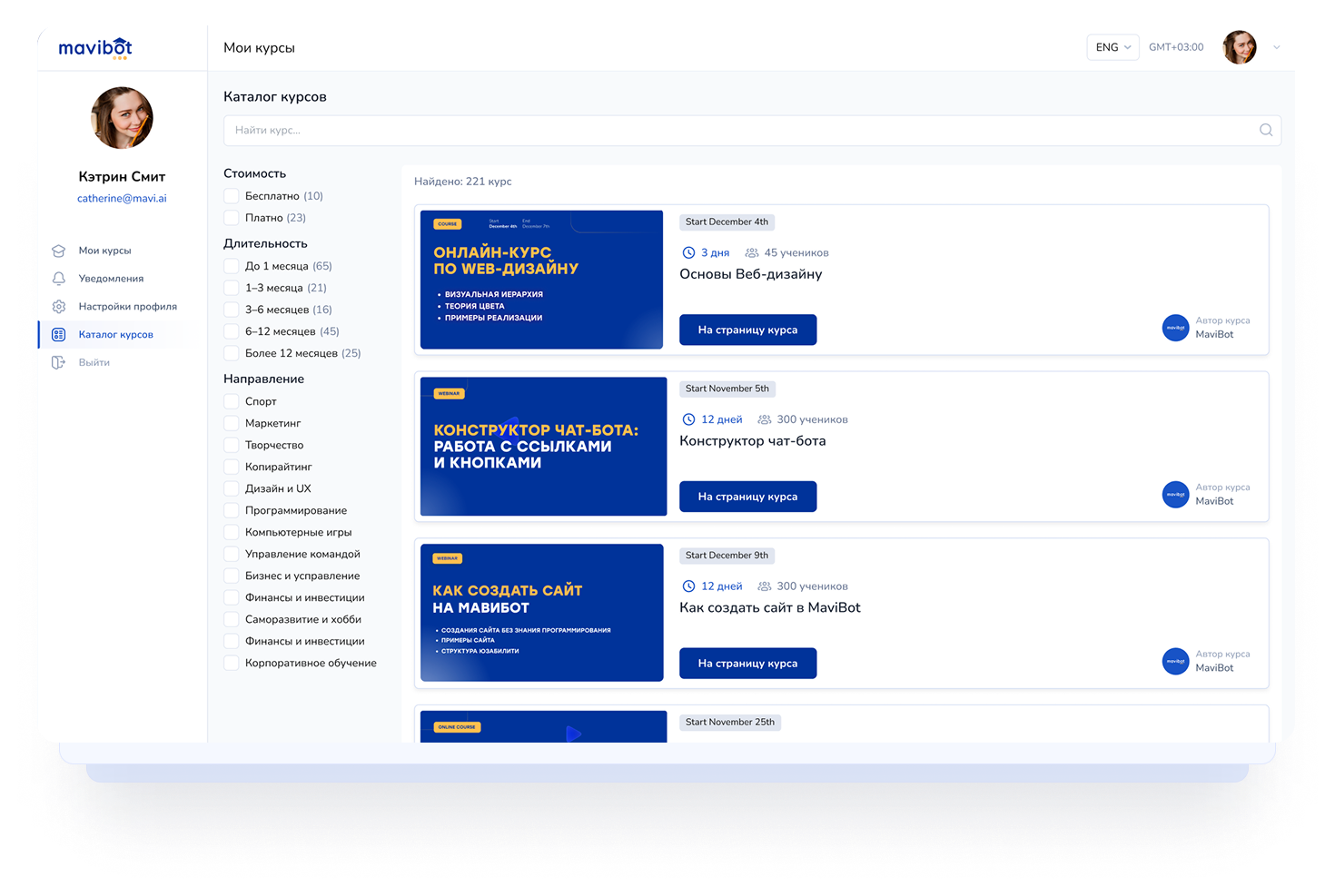
Task: Check the До 1 месяца duration filter
Action: pos(232,266)
